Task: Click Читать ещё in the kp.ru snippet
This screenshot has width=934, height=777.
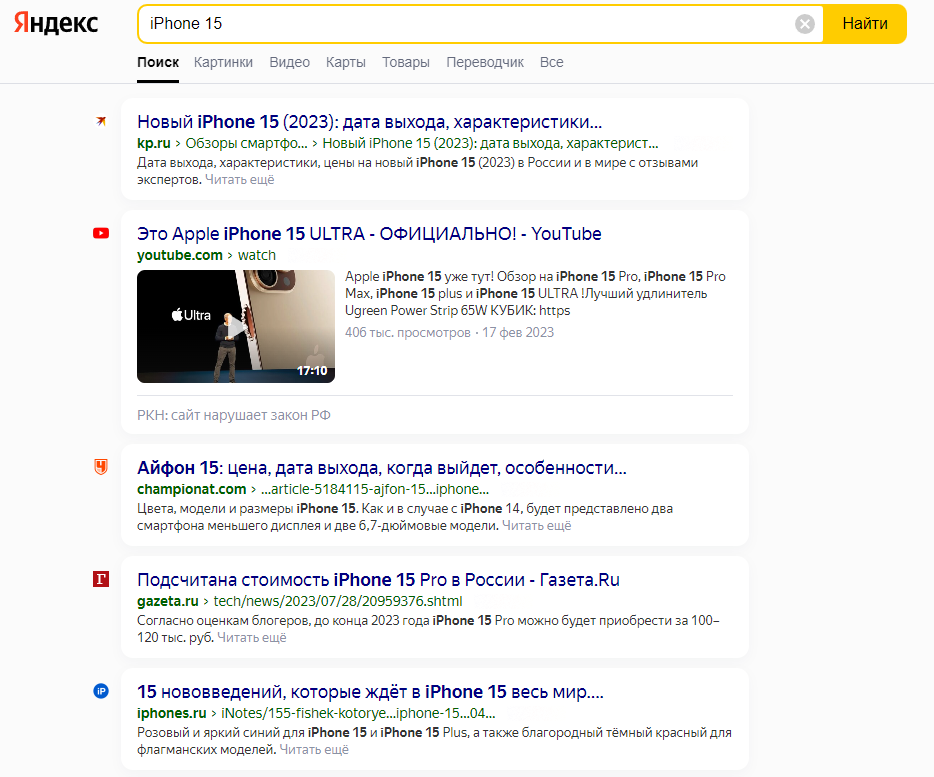Action: tap(239, 180)
